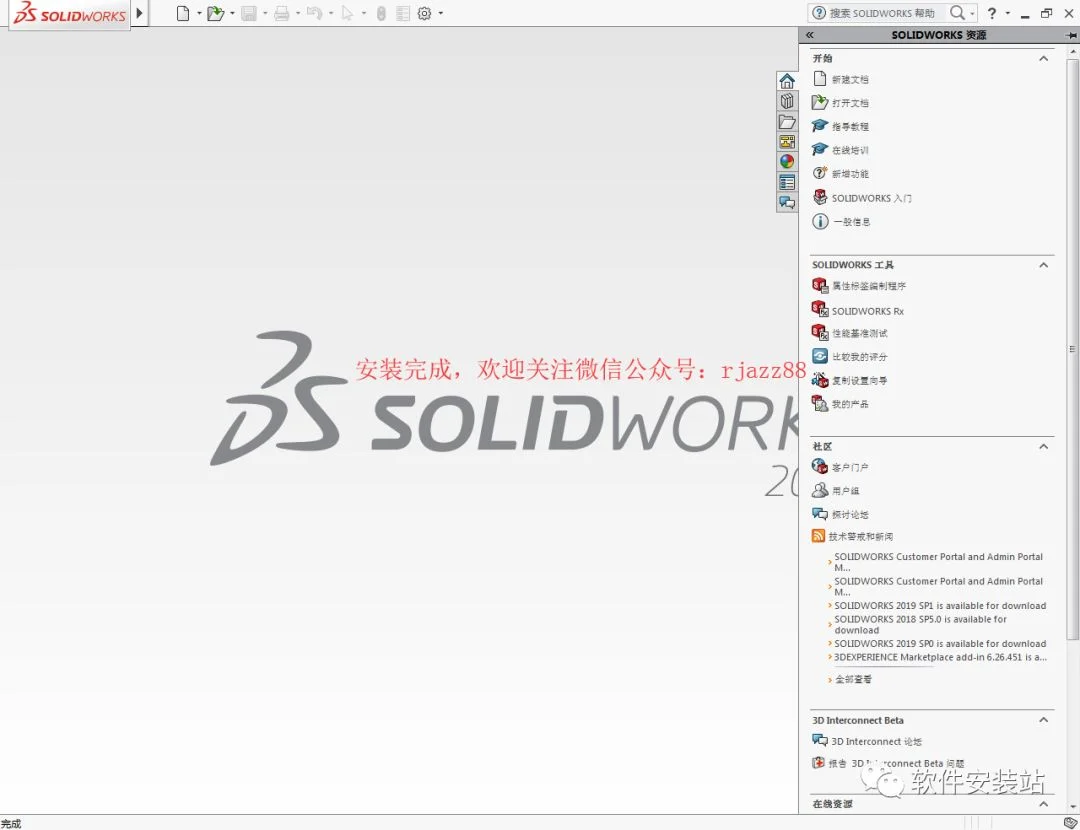Open SOLIDWORKS 2019 SP1 download news link
The width and height of the screenshot is (1080, 830).
(x=940, y=606)
